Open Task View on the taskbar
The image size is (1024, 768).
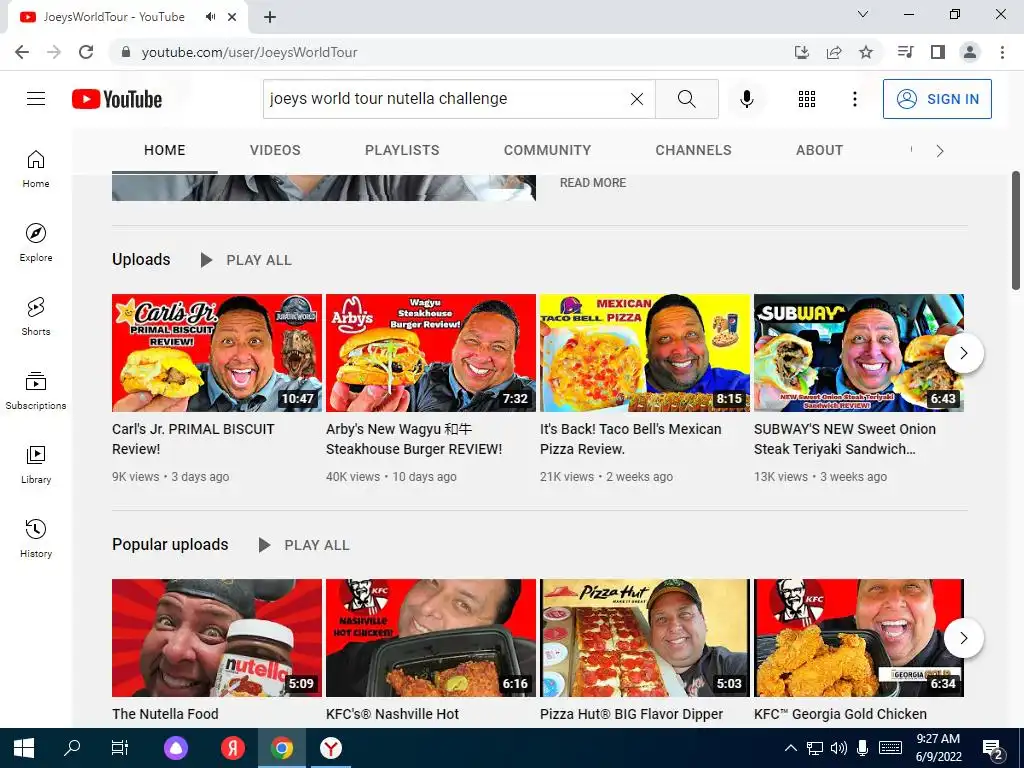[120, 748]
